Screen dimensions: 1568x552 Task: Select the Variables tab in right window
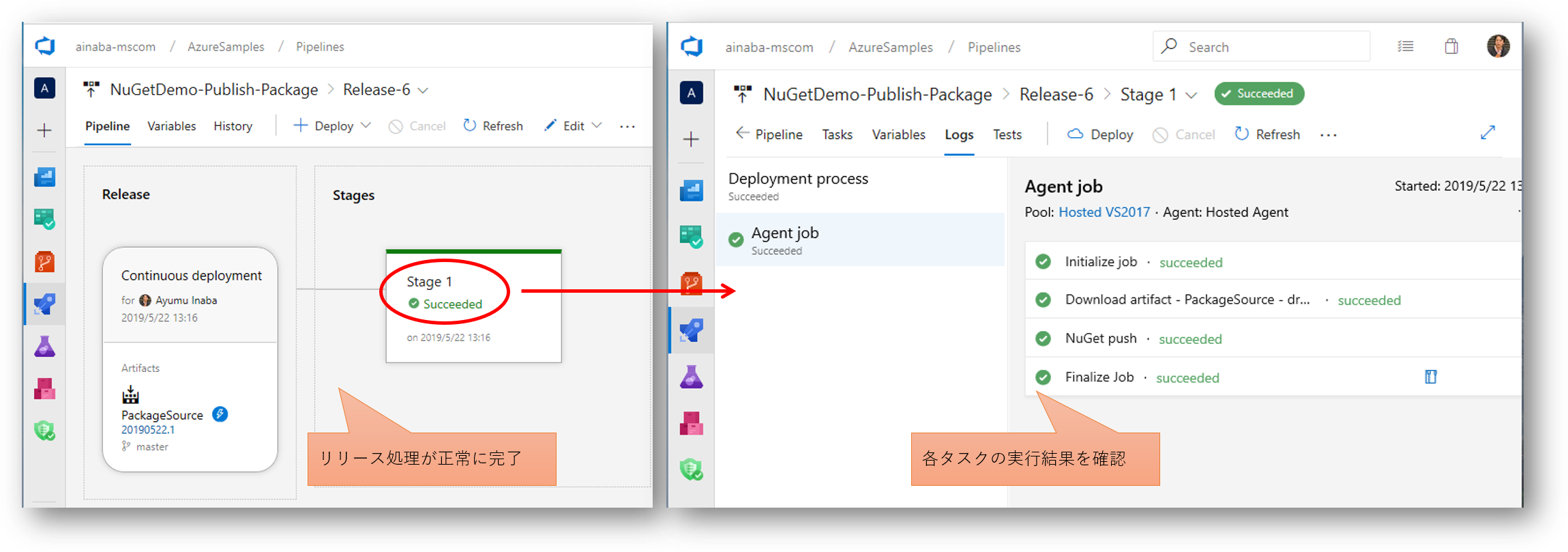(x=898, y=134)
